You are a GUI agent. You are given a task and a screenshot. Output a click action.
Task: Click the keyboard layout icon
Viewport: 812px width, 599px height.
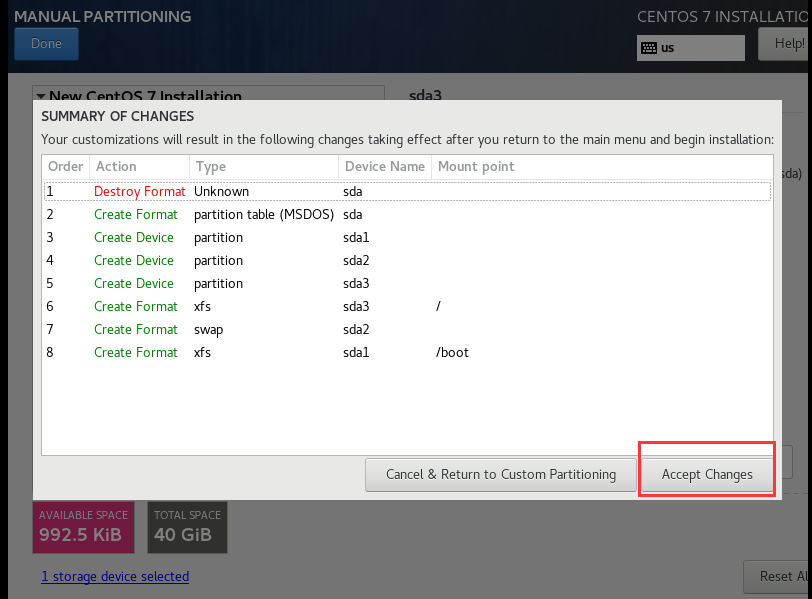click(x=649, y=48)
